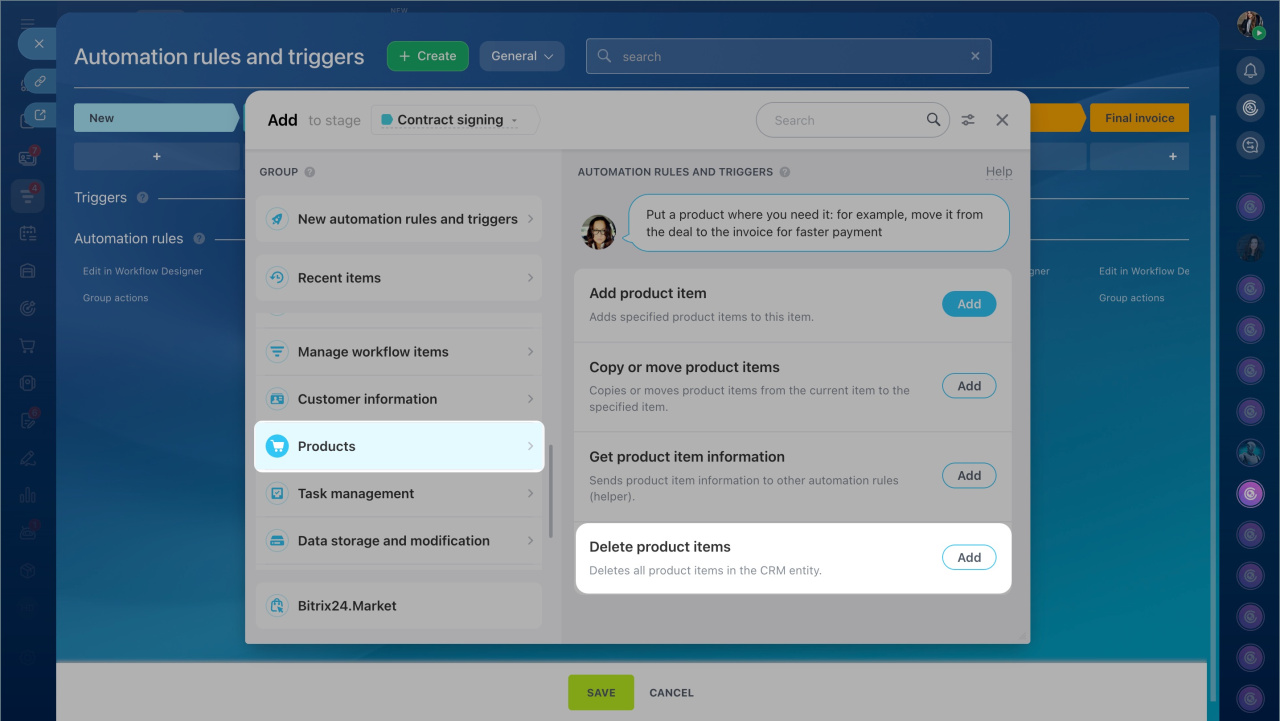Image resolution: width=1280 pixels, height=721 pixels.
Task: Click the group list vertical scrollbar
Action: click(x=551, y=490)
